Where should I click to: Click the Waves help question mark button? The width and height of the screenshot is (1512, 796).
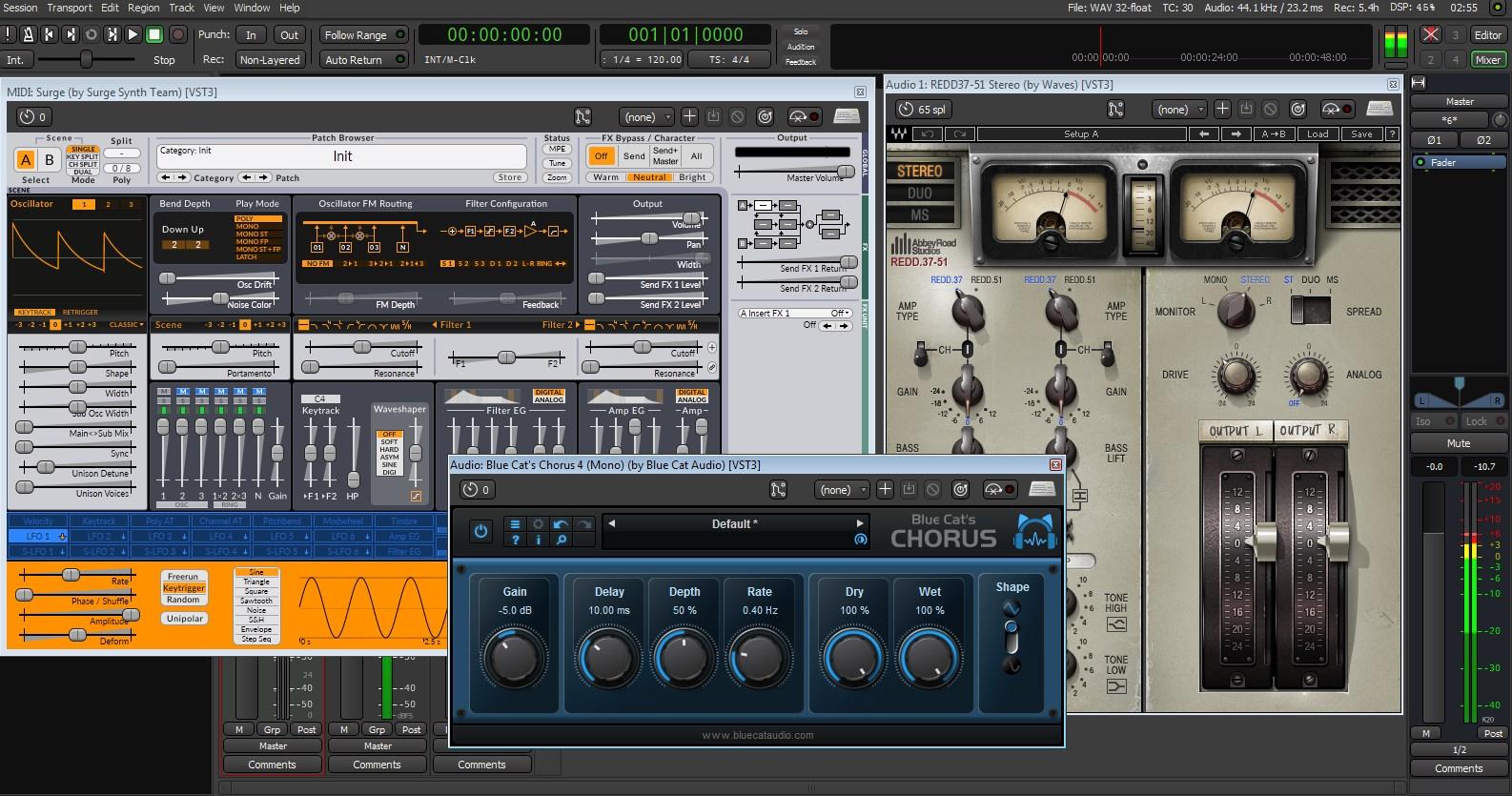(1392, 134)
